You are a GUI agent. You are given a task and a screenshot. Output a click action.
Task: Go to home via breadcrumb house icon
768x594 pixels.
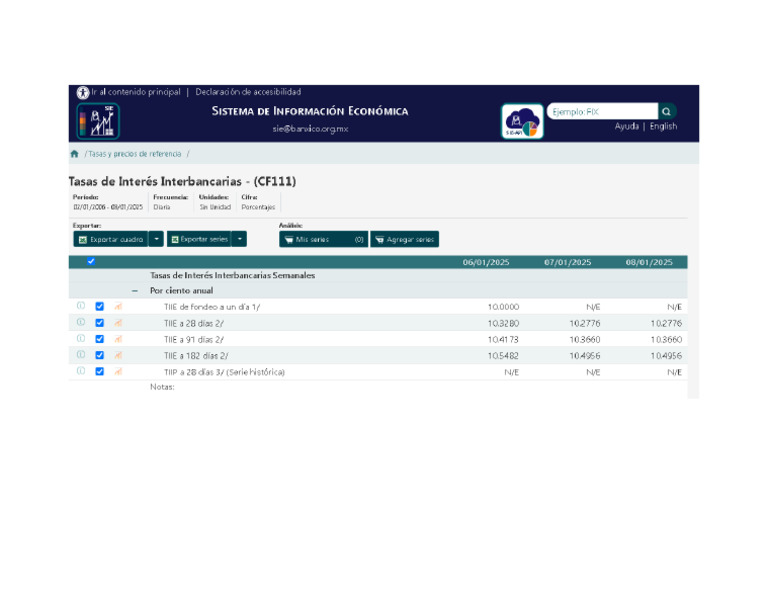coord(74,154)
